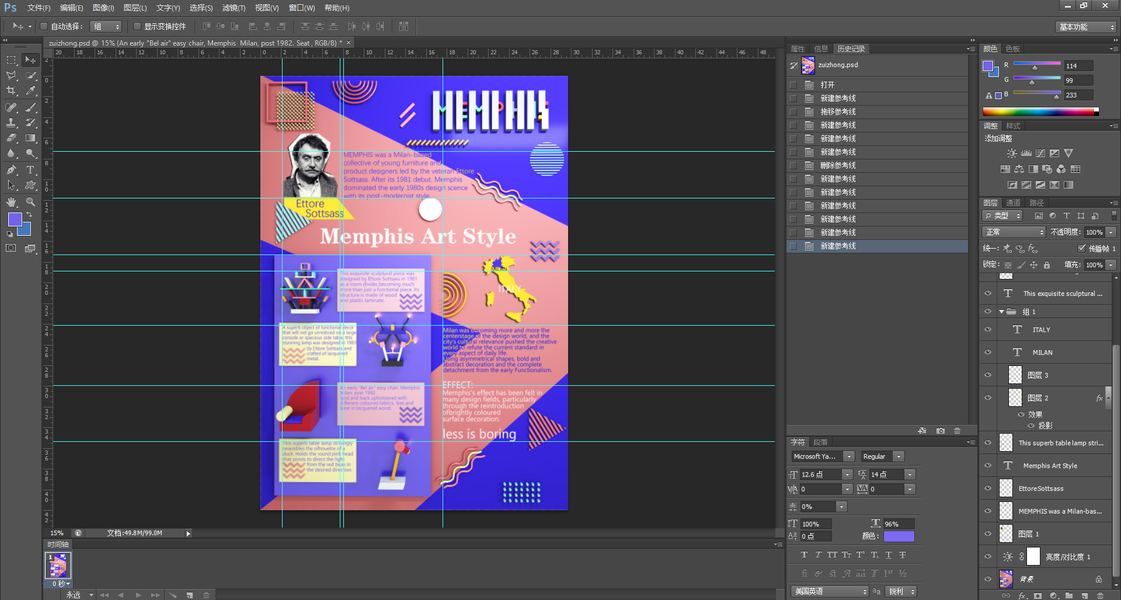
Task: Select the Brush tool
Action: [x=30, y=107]
